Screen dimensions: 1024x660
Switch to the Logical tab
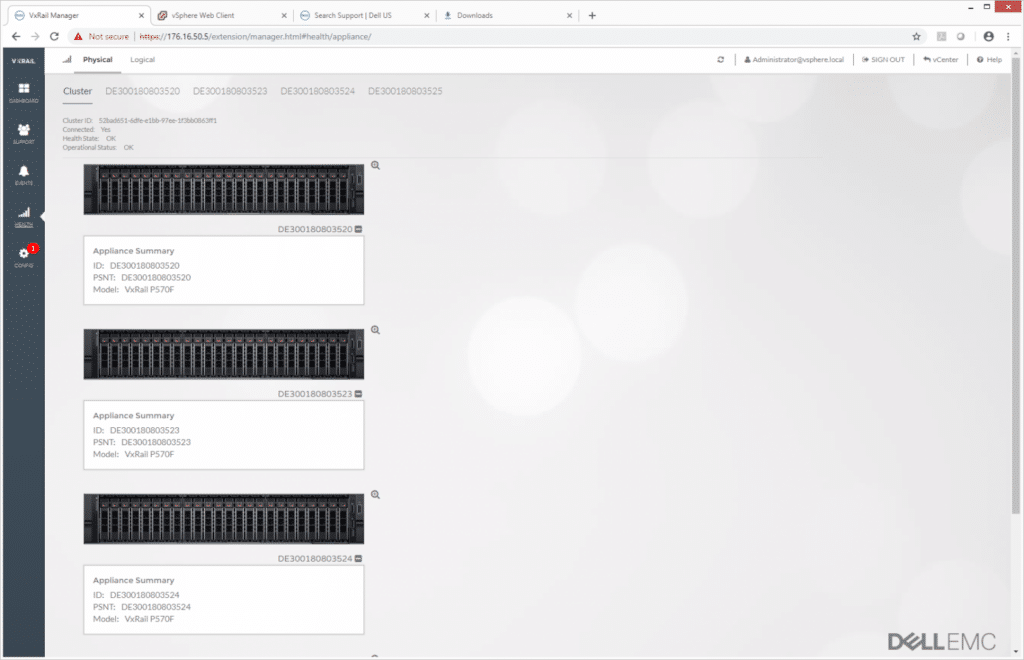(x=142, y=59)
